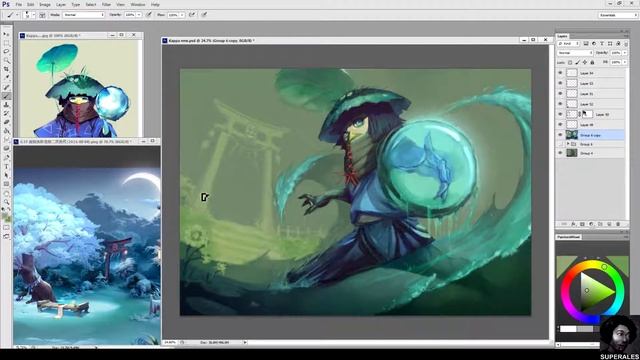Viewport: 640px width, 360px height.
Task: Expand the Group 6 folder
Action: tap(568, 144)
